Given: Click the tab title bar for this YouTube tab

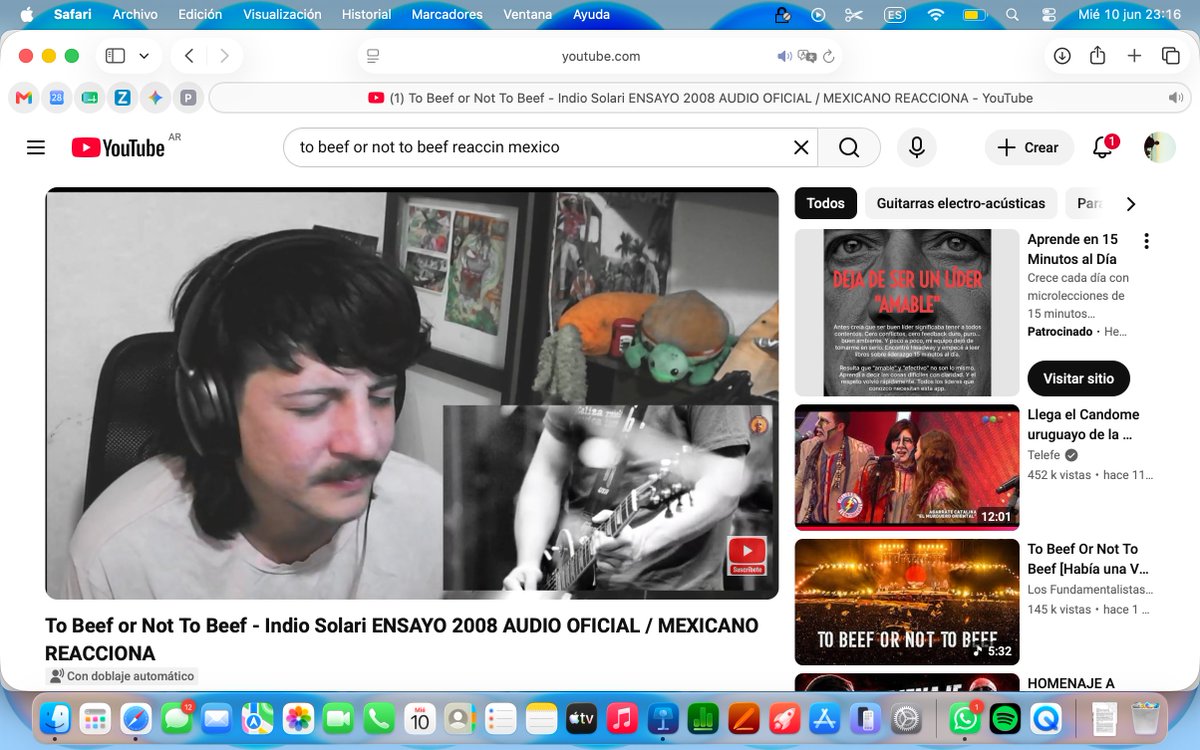Looking at the screenshot, I should tap(700, 98).
